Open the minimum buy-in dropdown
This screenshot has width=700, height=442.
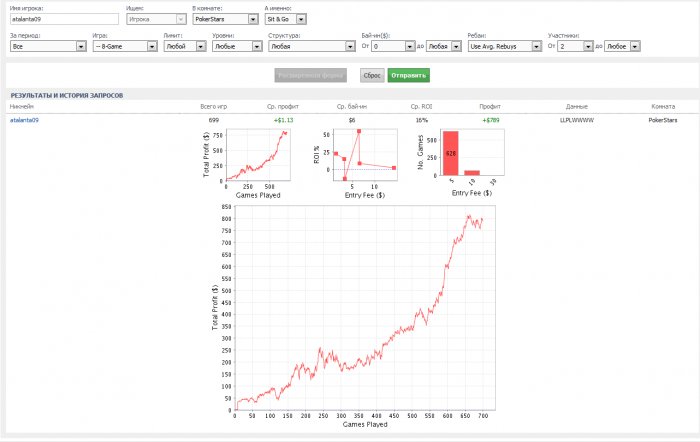[393, 46]
